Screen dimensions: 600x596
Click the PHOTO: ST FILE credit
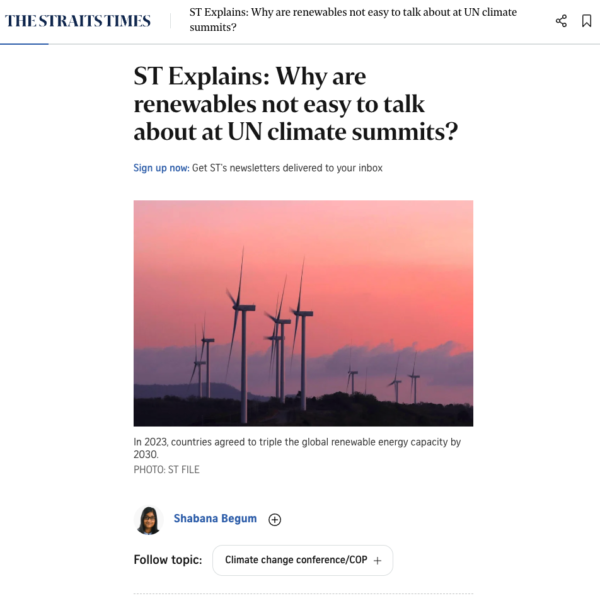coord(167,469)
